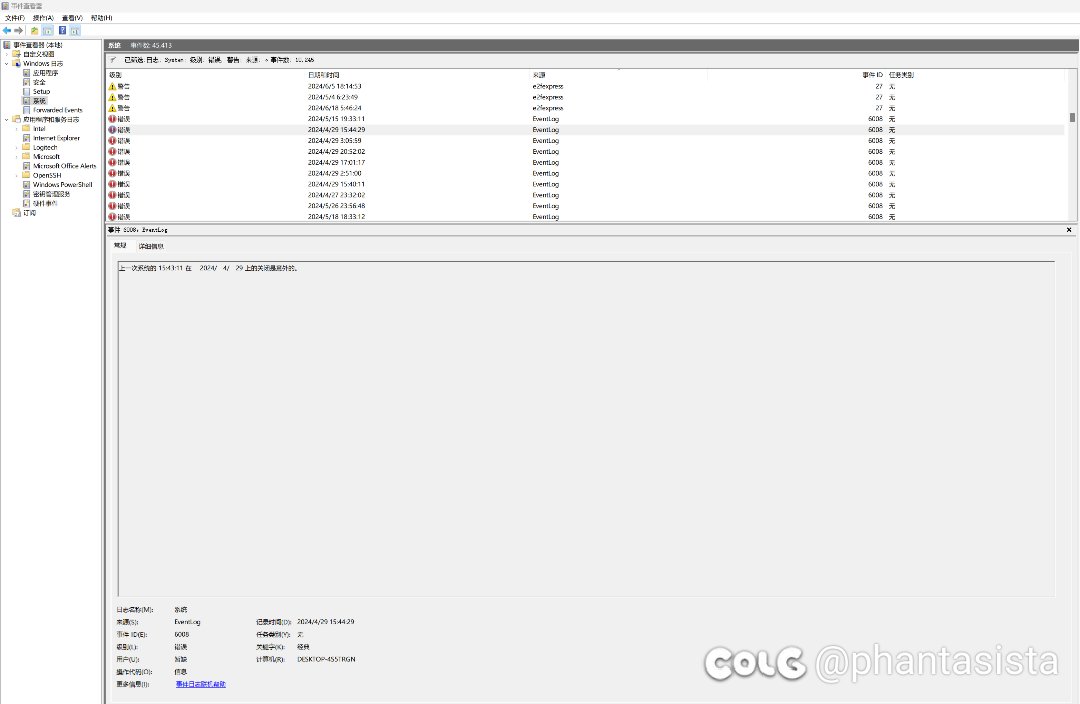Click the error icon of event 2024/5/15 19:33:11

(x=112, y=118)
